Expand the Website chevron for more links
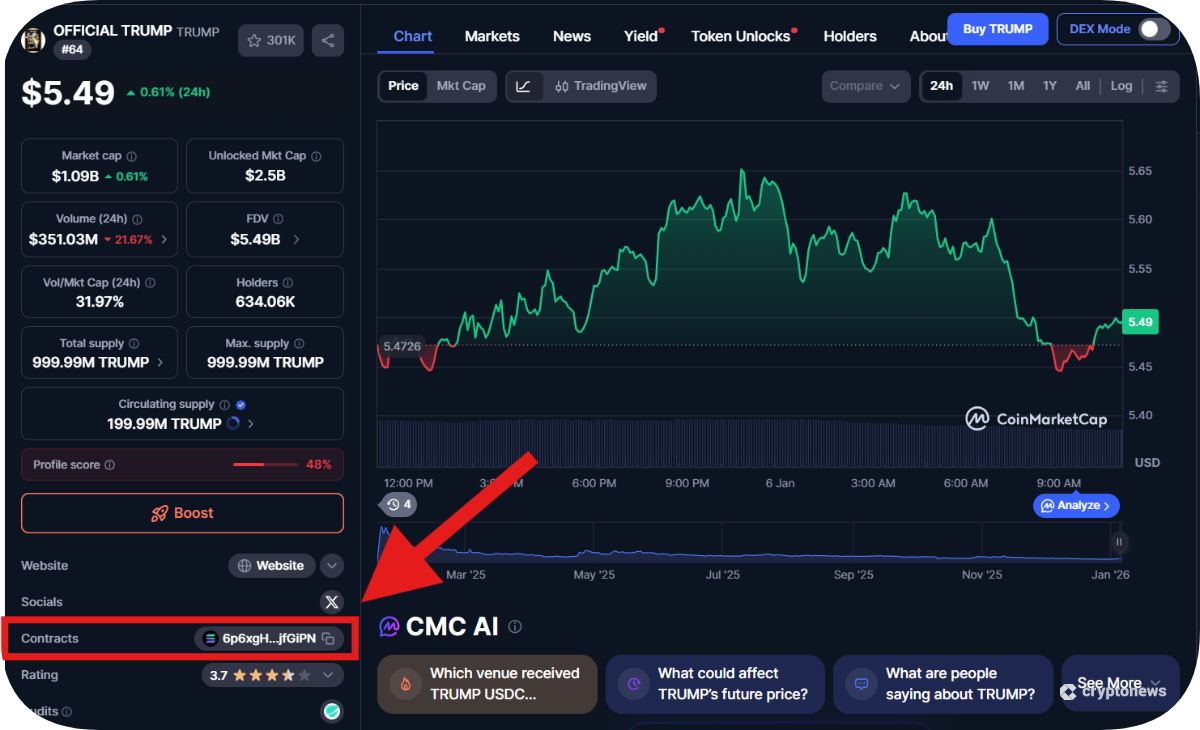Viewport: 1200px width, 730px height. [x=331, y=565]
